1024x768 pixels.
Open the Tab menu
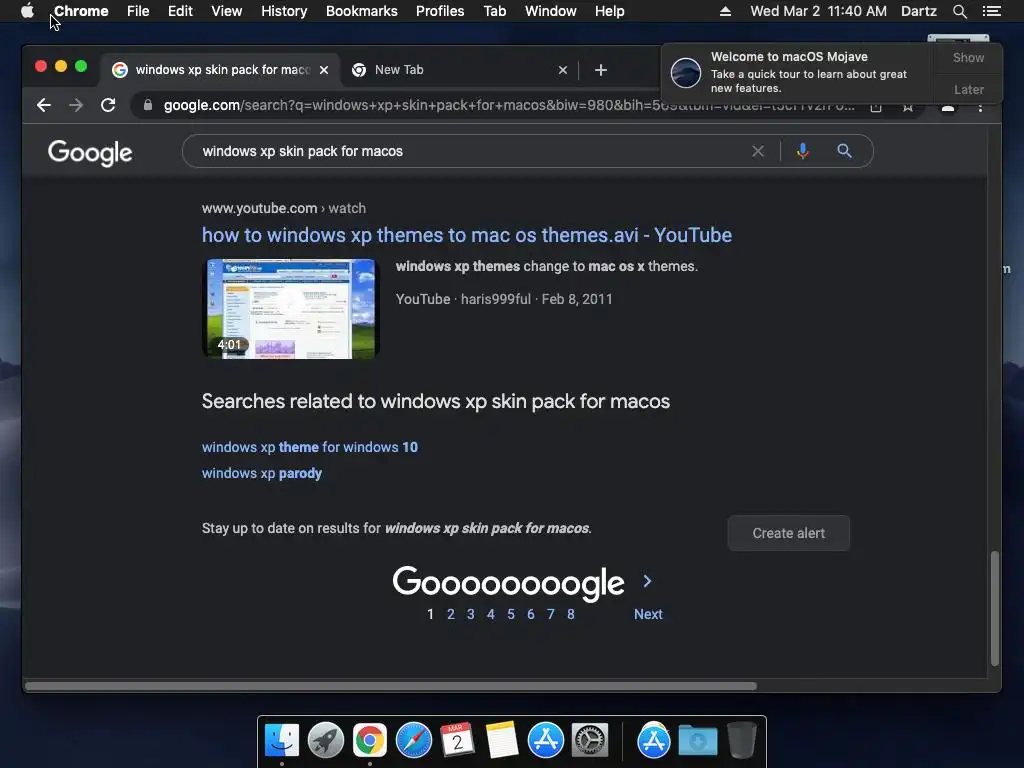tap(494, 11)
